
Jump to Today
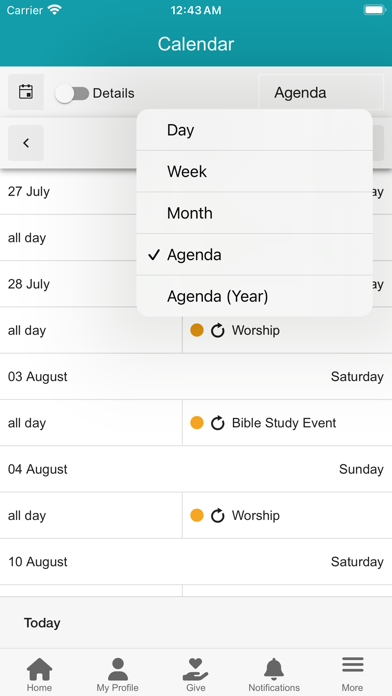[42, 623]
